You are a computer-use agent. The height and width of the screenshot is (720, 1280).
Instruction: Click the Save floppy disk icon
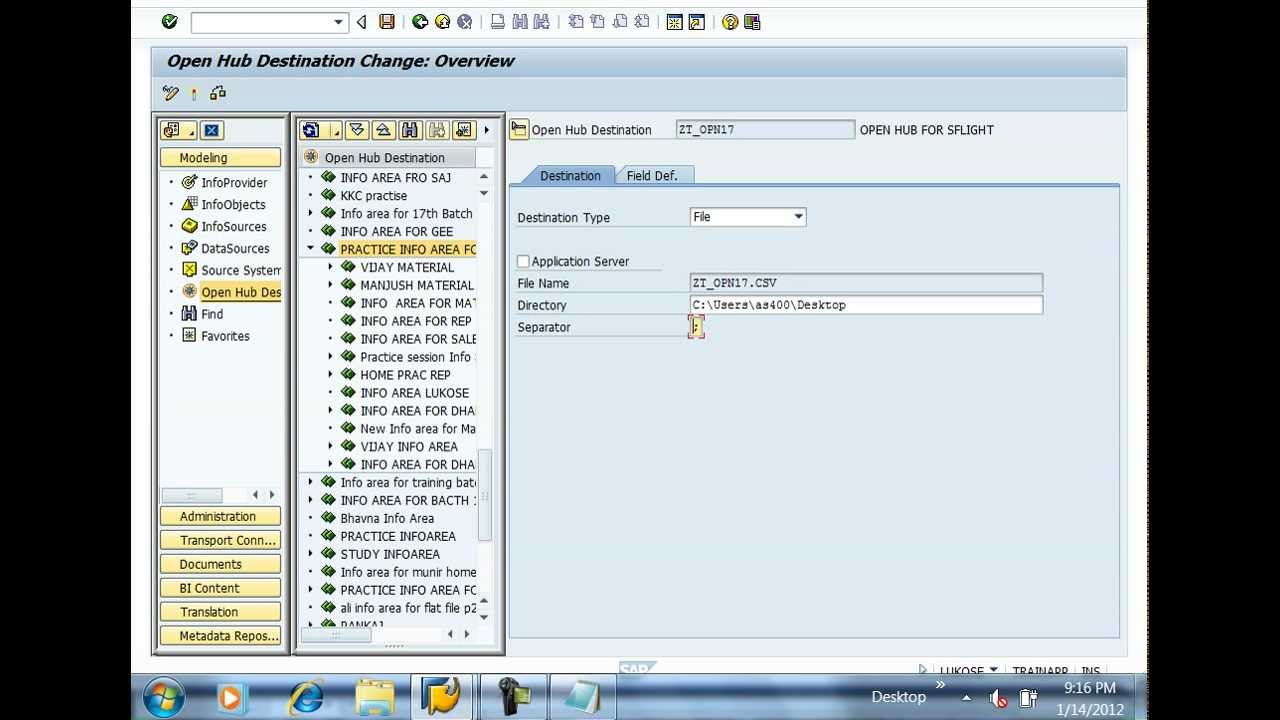pos(387,21)
